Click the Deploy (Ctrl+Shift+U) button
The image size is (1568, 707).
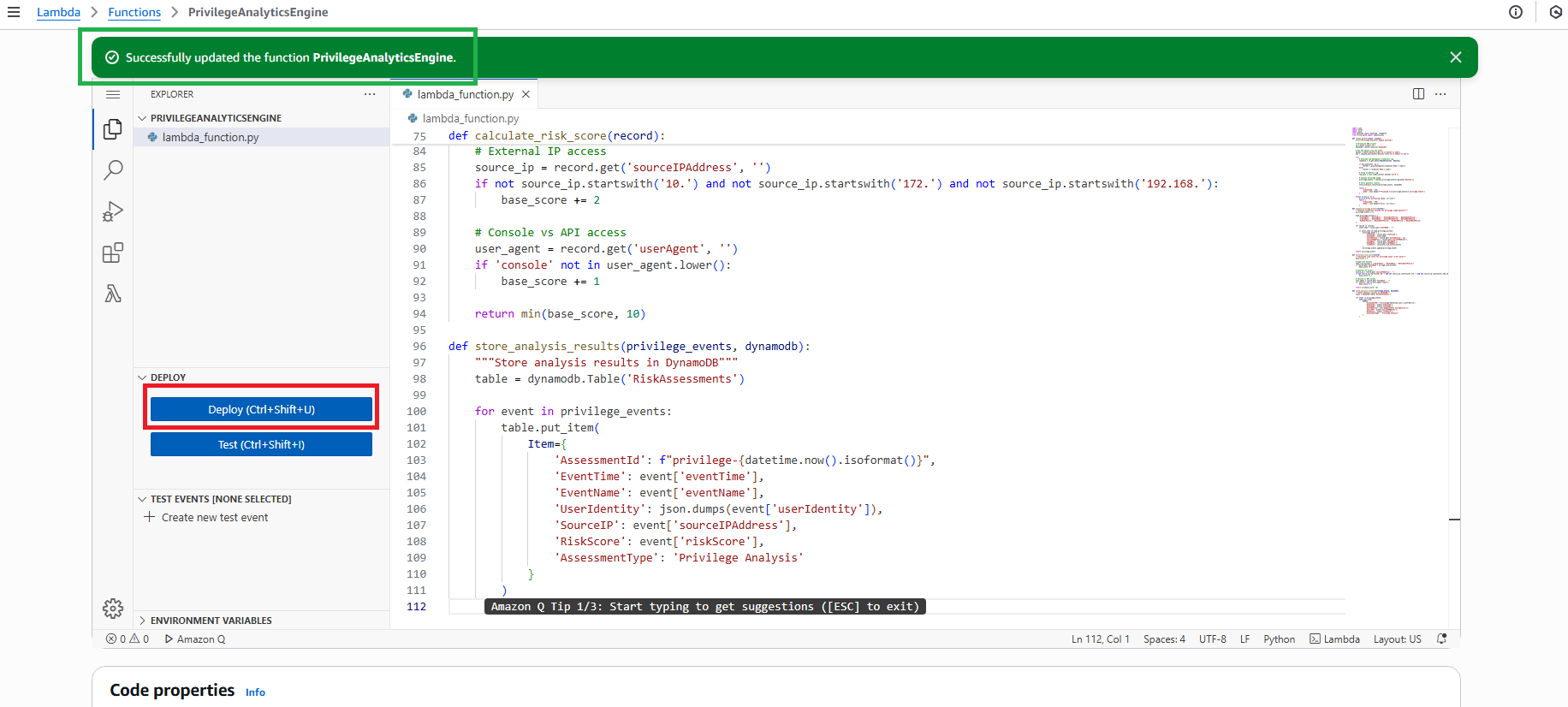tap(261, 409)
